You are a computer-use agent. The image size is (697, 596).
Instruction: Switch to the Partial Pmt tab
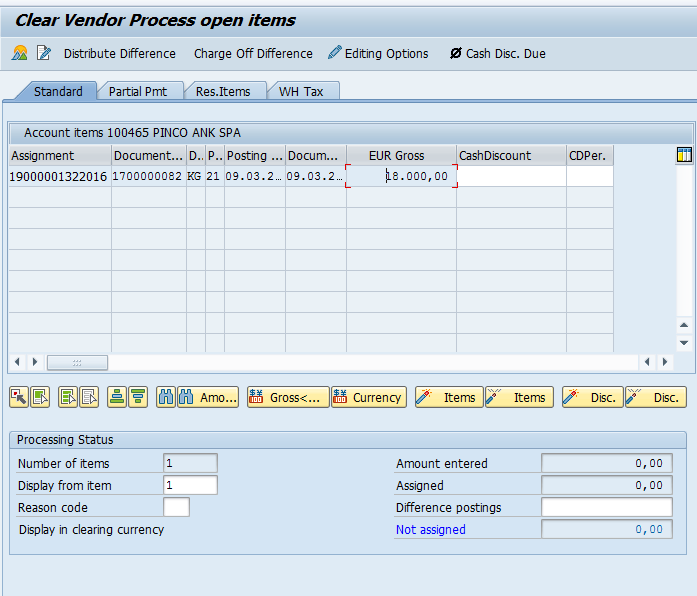[x=138, y=92]
